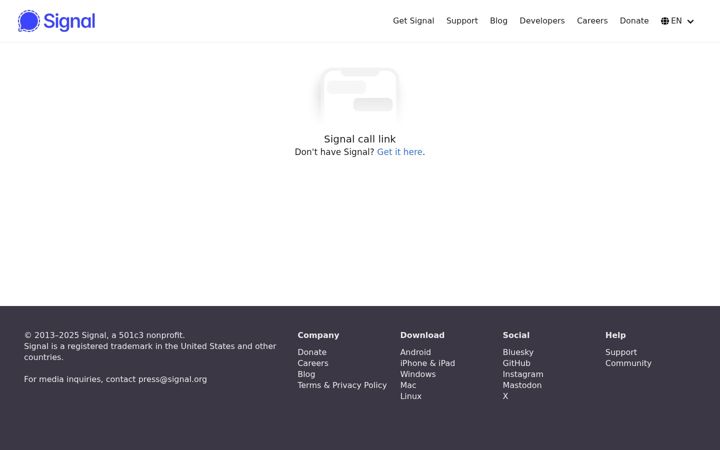Go to Blog in top navigation
720x450 pixels.
coord(499,21)
